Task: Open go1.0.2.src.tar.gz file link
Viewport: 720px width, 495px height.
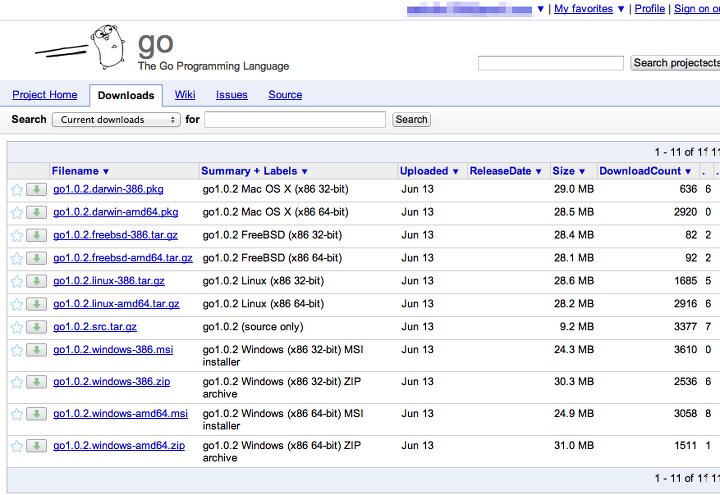Action: [95, 326]
